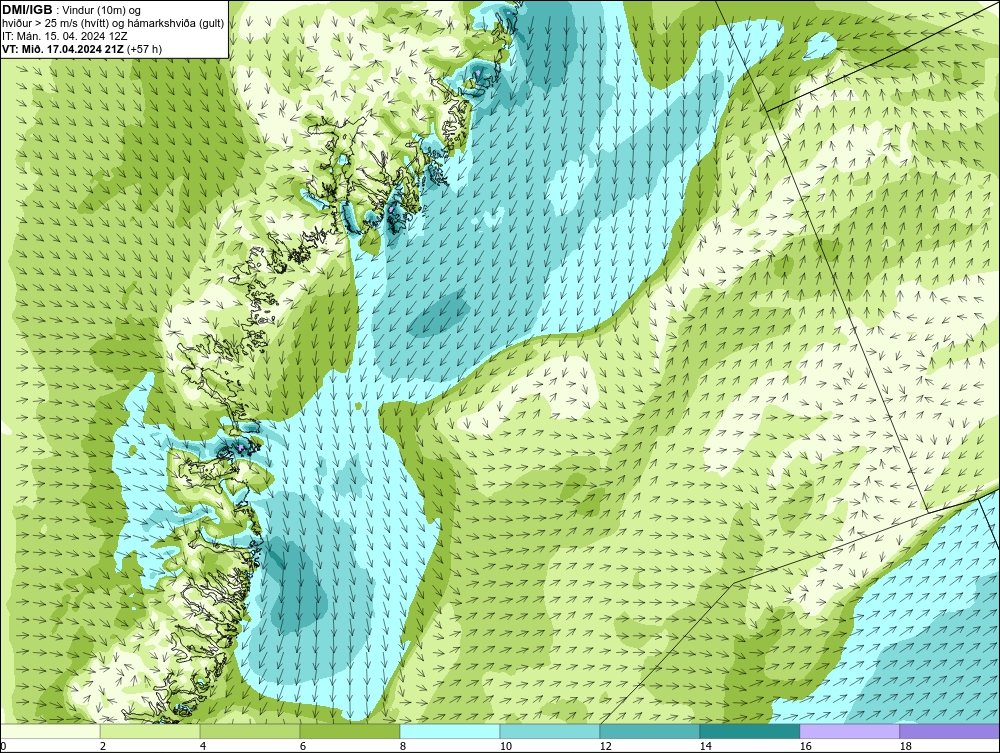Click the legend scale label "6"
This screenshot has height=753, width=1000.
303,746
